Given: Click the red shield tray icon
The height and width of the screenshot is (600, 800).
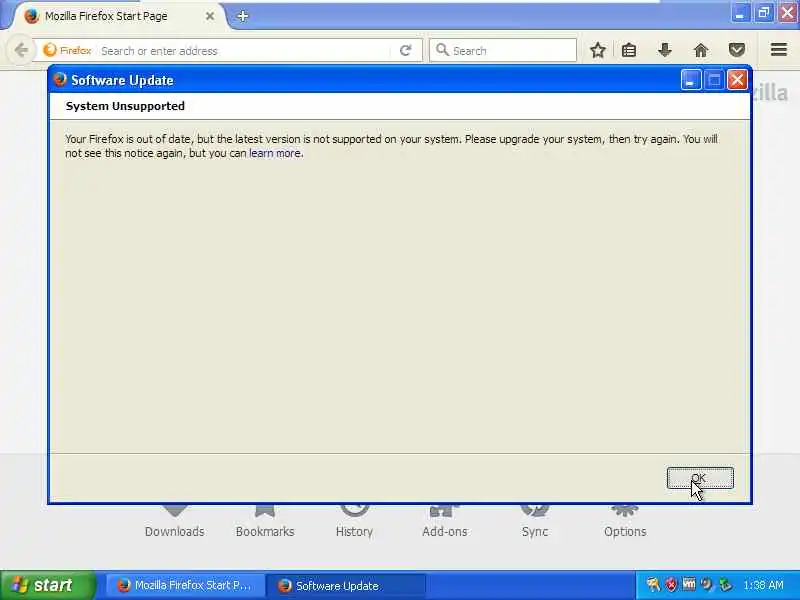Looking at the screenshot, I should pyautogui.click(x=670, y=585).
